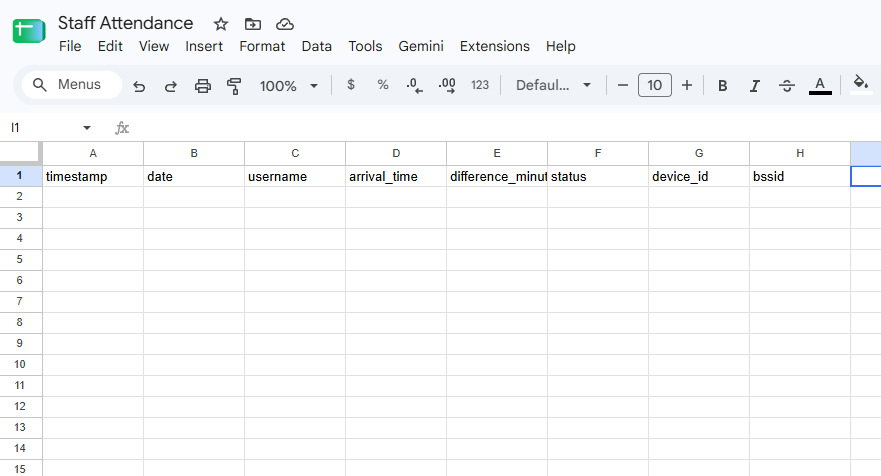Format as percent
This screenshot has height=476, width=881.
coord(383,85)
